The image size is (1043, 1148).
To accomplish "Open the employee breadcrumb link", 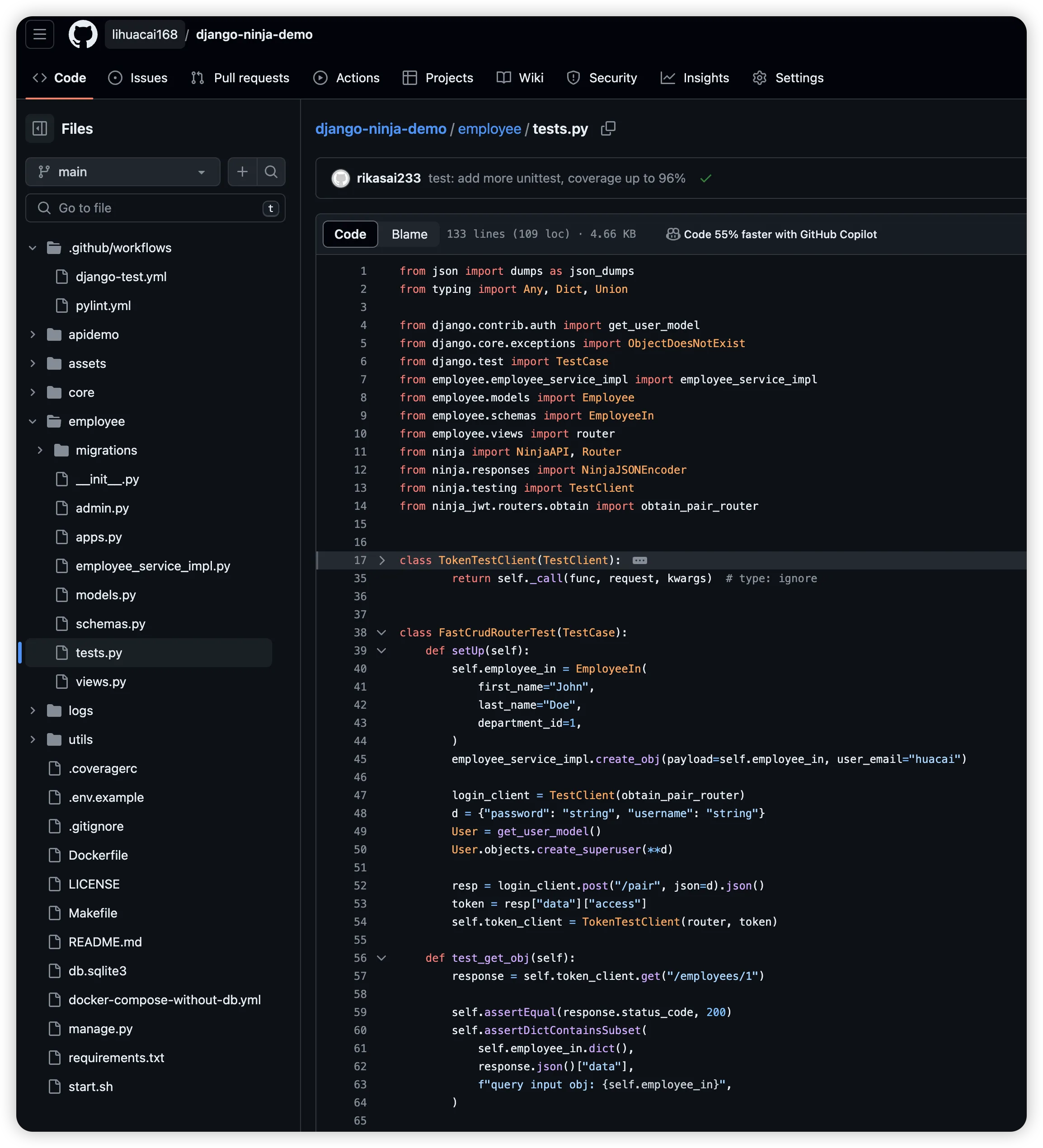I will coord(489,129).
